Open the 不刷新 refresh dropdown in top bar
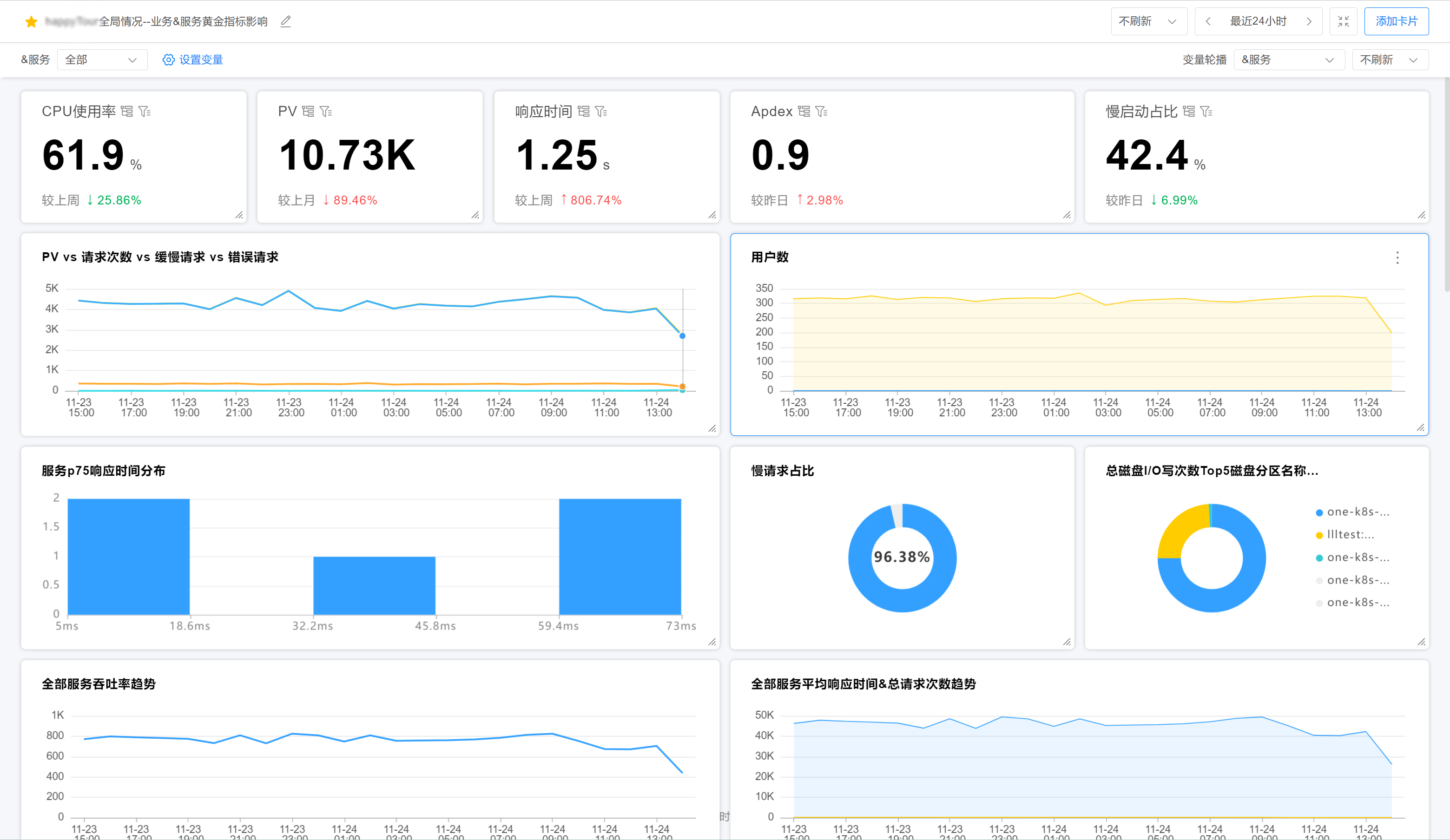The width and height of the screenshot is (1450, 840). coord(1148,22)
